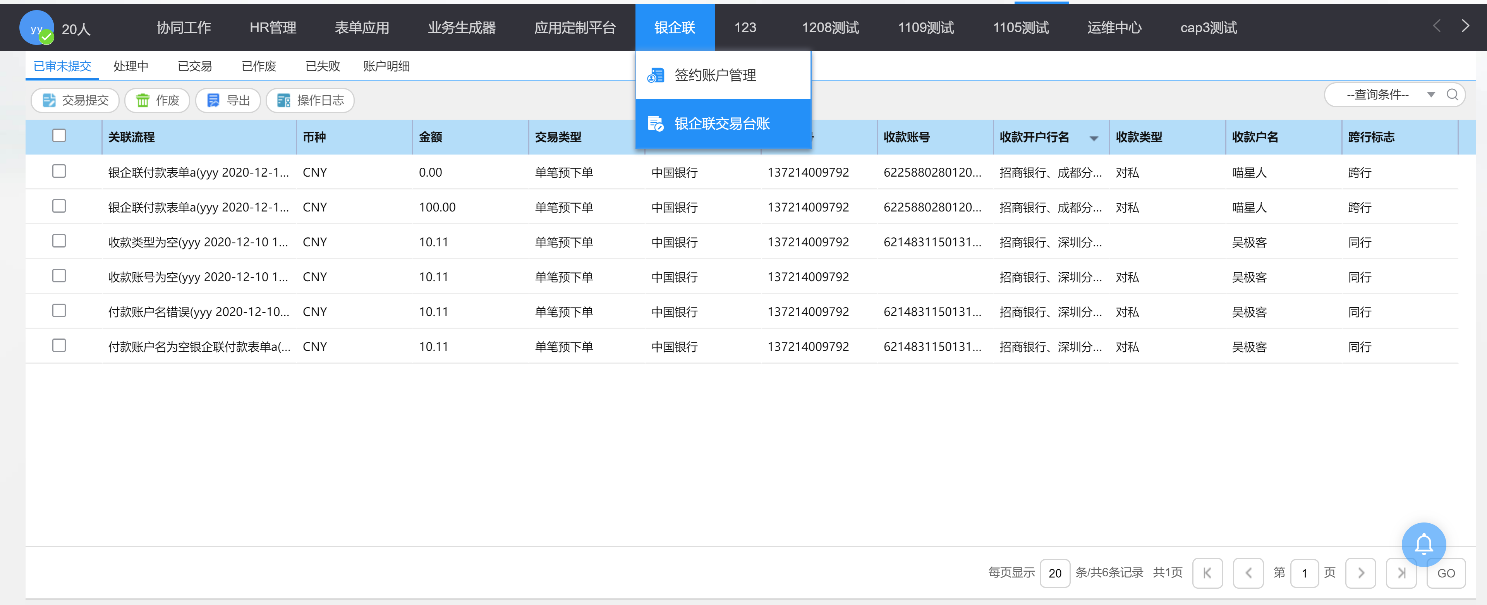Click the page number input field
This screenshot has width=1487, height=605.
pos(1305,573)
